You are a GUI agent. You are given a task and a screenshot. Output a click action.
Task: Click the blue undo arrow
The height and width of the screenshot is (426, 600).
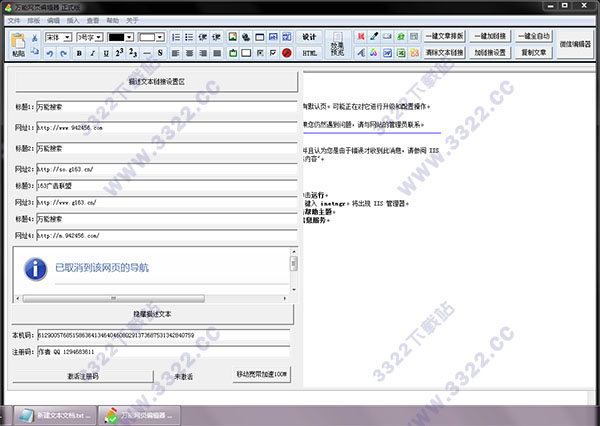(50, 53)
